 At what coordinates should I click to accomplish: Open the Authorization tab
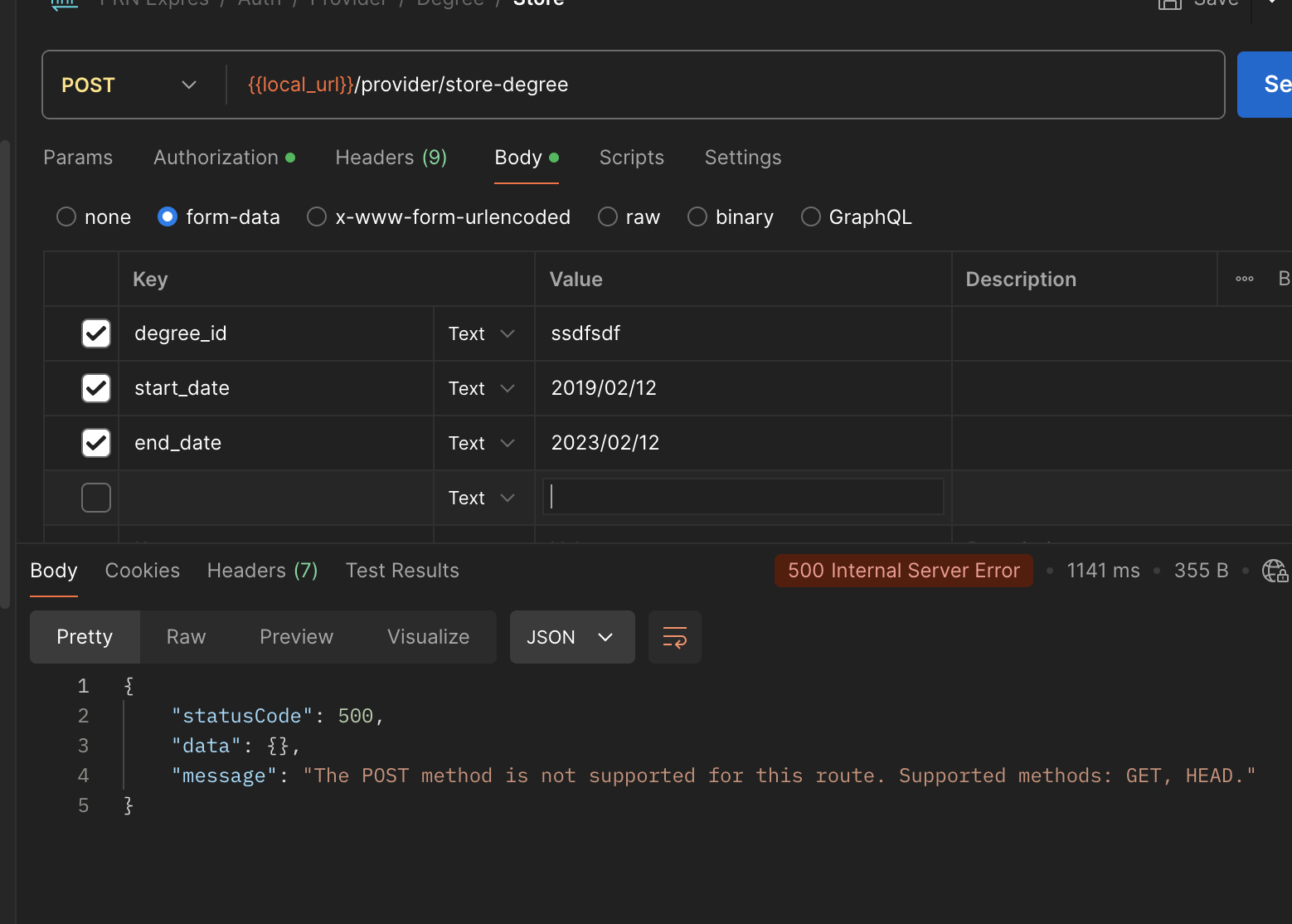pyautogui.click(x=216, y=158)
